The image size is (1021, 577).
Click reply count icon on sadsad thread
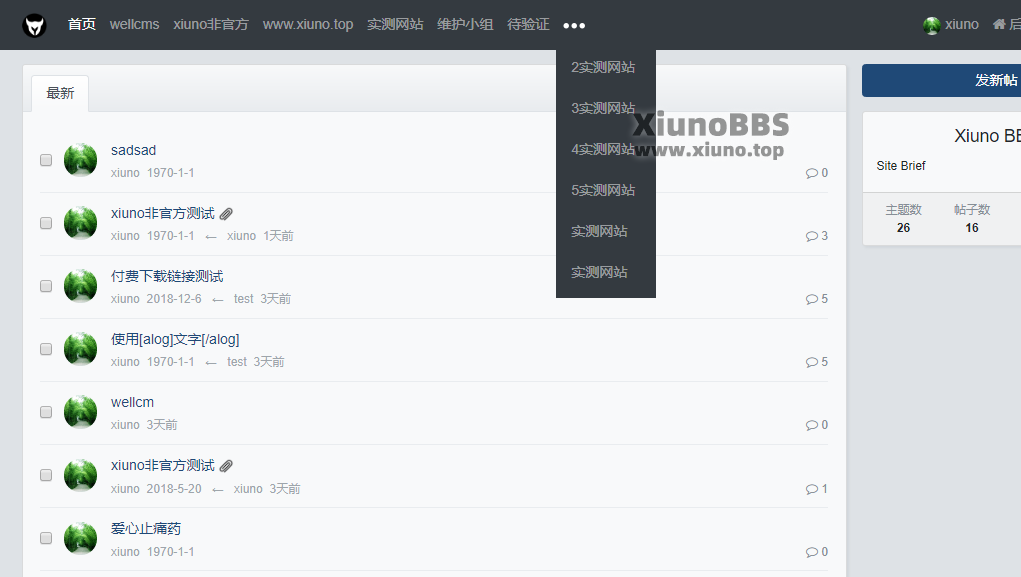[811, 173]
